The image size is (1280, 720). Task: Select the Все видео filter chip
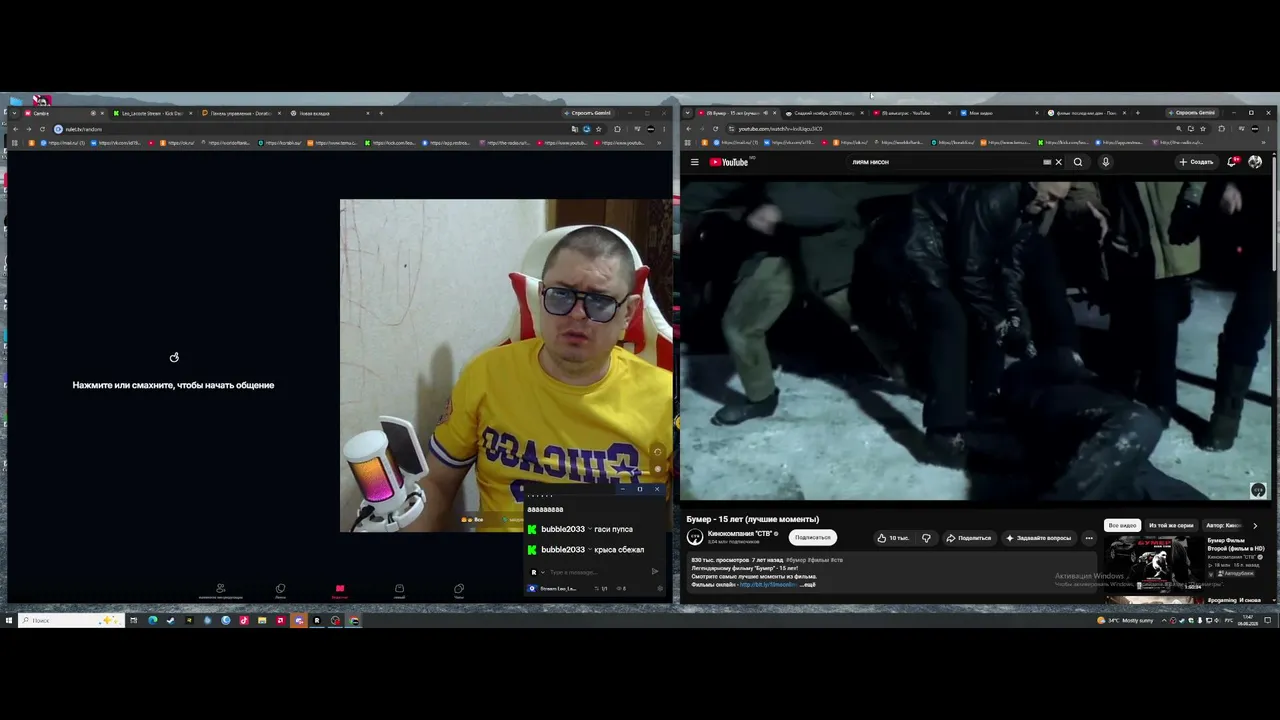tap(1122, 525)
